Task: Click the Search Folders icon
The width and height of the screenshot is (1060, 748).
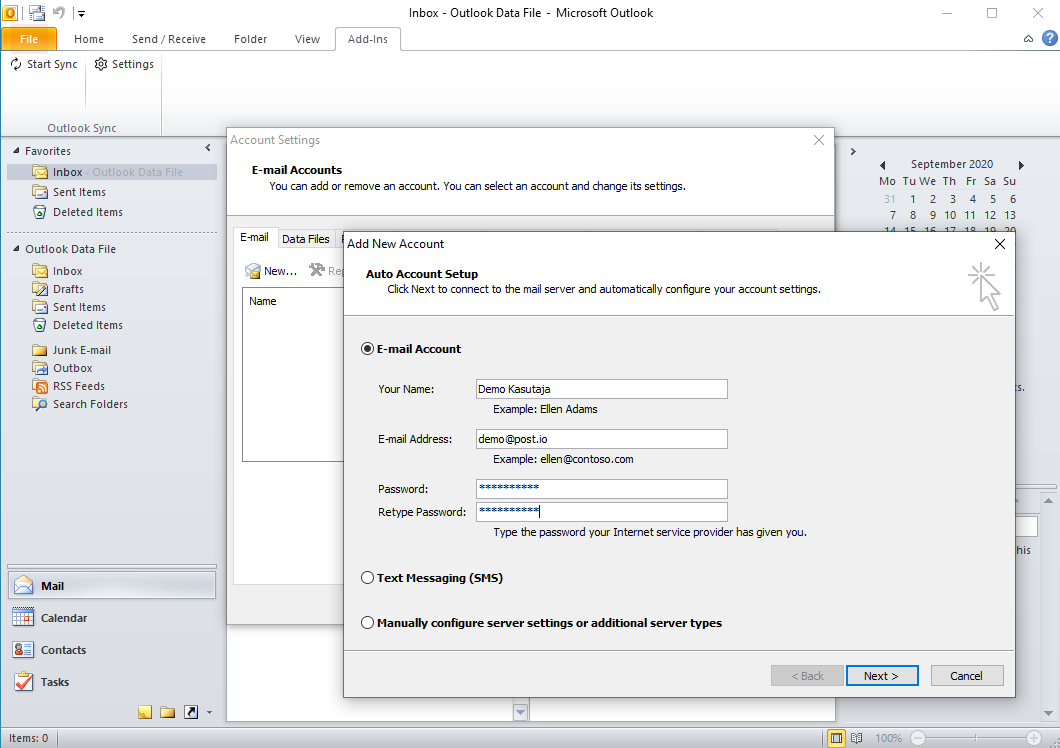Action: [x=40, y=404]
